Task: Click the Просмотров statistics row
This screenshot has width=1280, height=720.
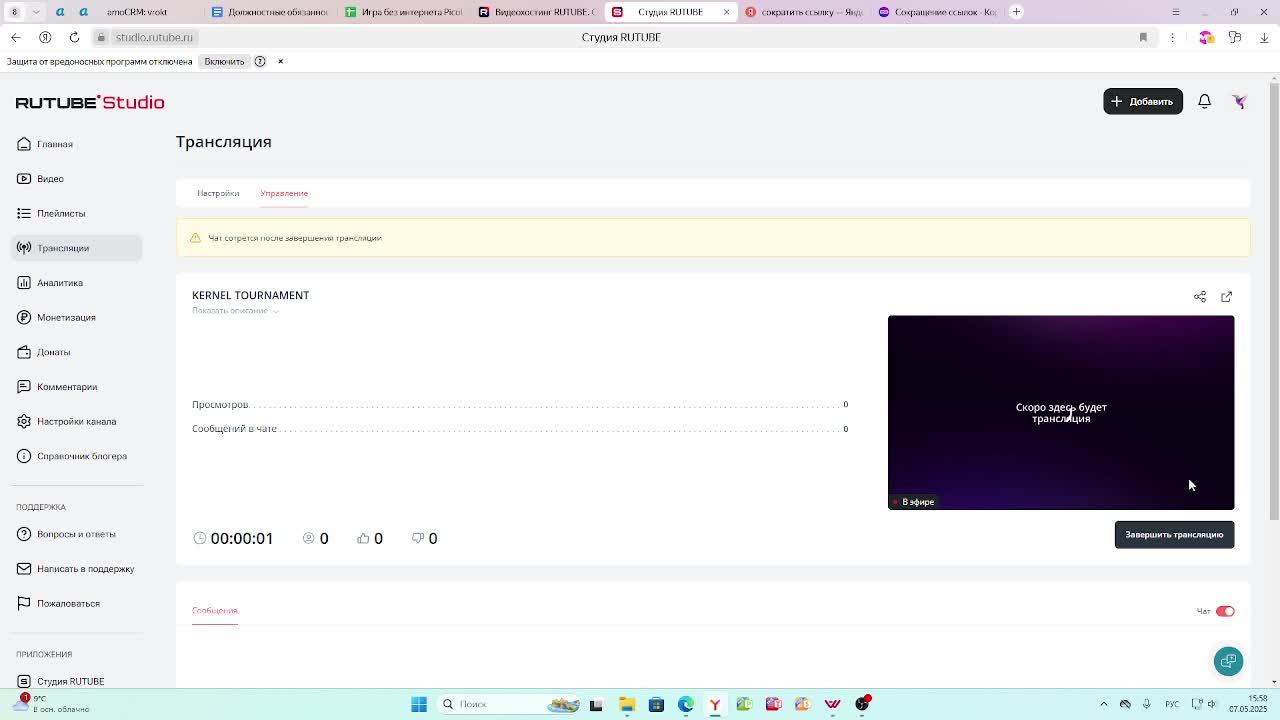Action: (520, 405)
